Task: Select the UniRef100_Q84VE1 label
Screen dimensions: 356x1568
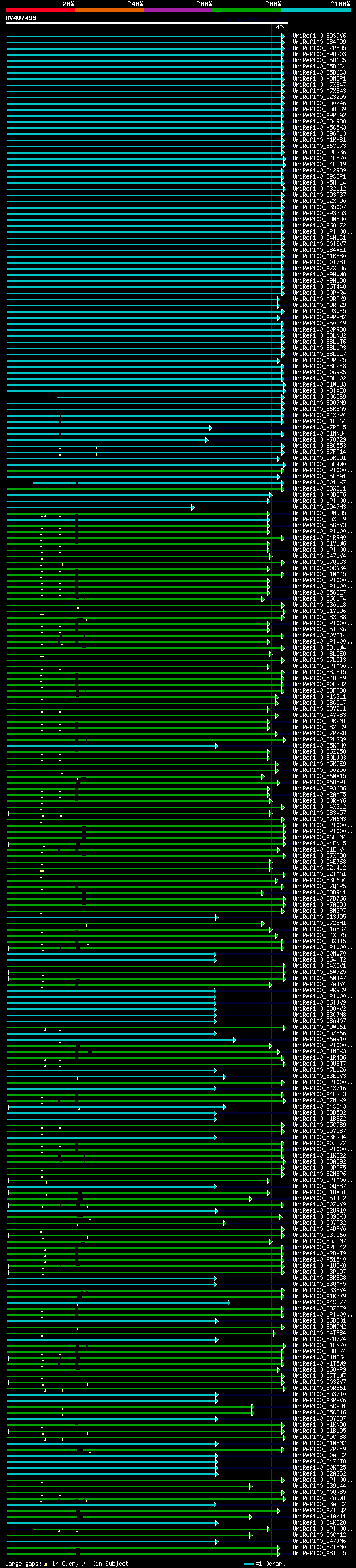Action: coord(319,250)
